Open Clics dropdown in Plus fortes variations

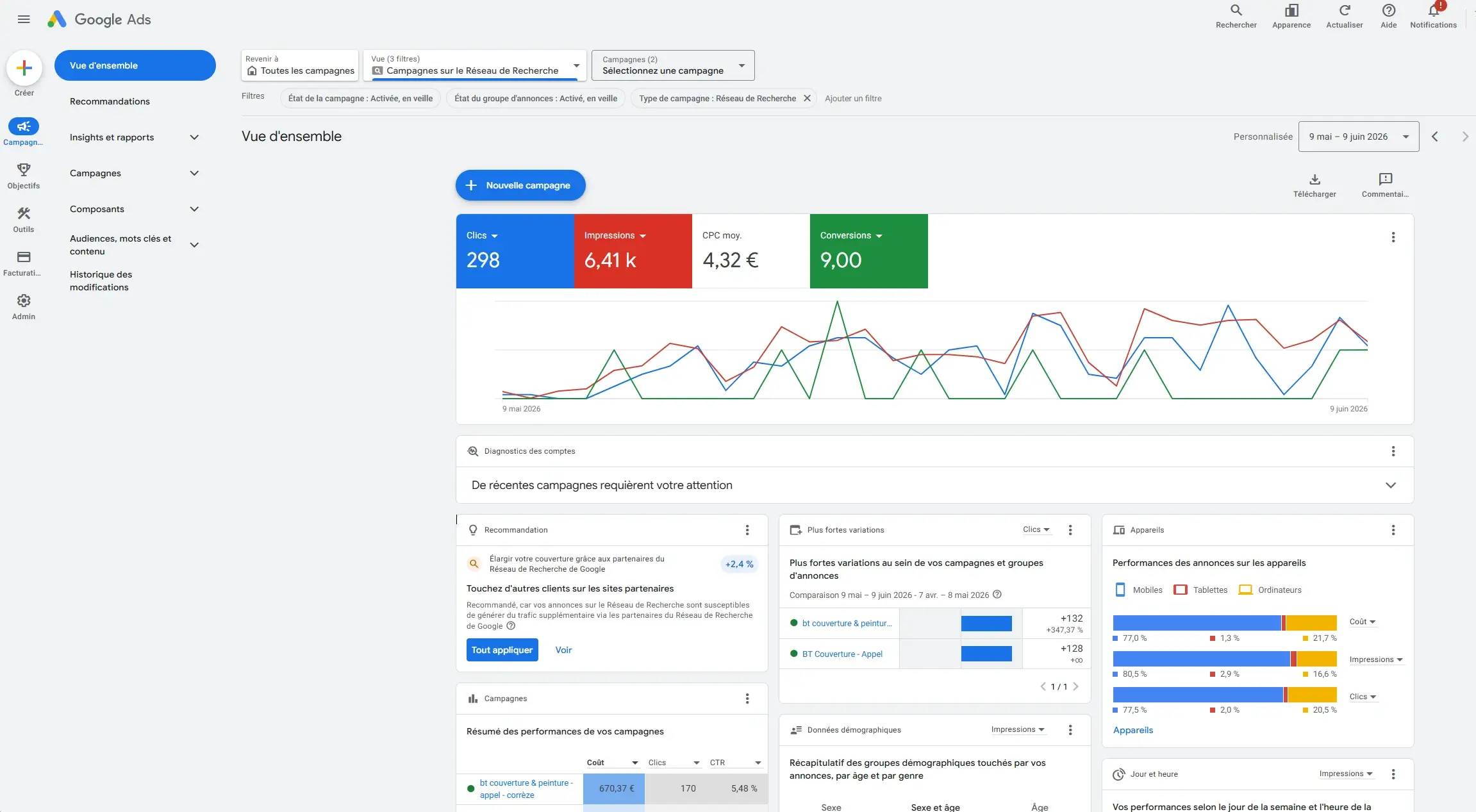tap(1036, 530)
